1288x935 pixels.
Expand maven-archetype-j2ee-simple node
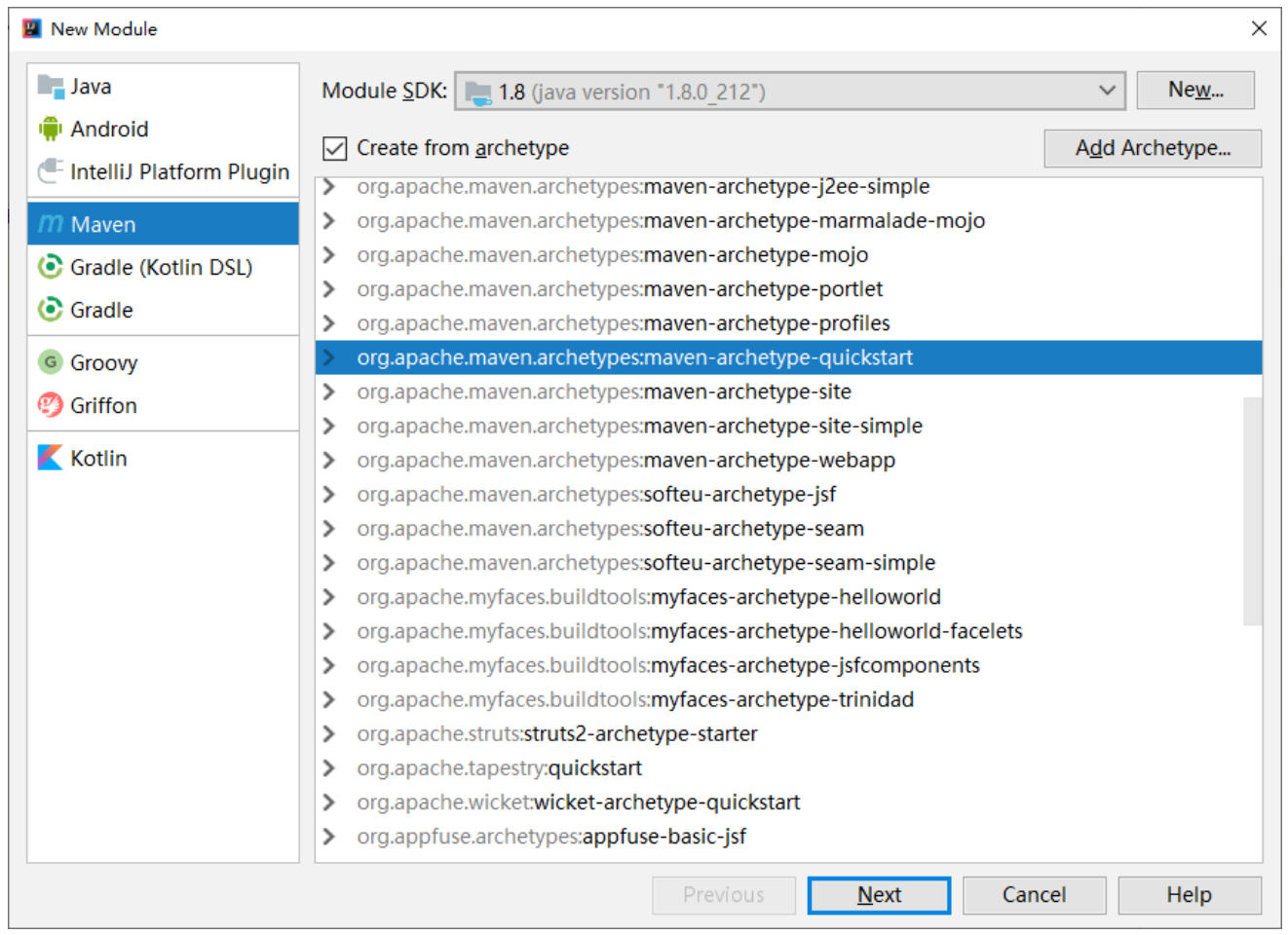(x=329, y=186)
